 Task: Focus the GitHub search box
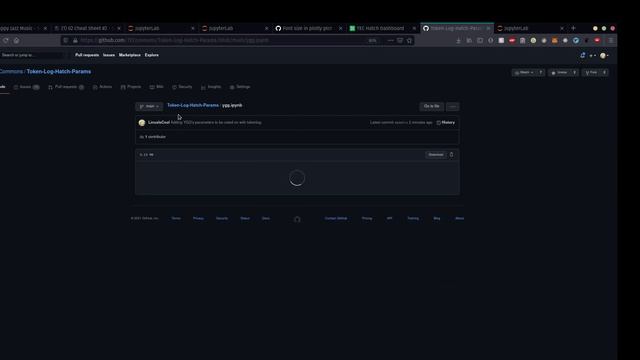(32, 55)
